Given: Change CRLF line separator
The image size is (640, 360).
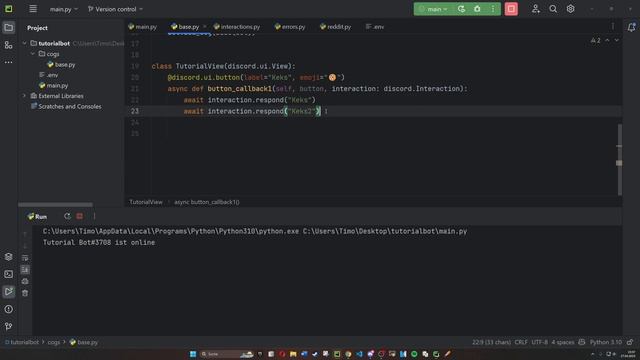Looking at the screenshot, I should 521,342.
